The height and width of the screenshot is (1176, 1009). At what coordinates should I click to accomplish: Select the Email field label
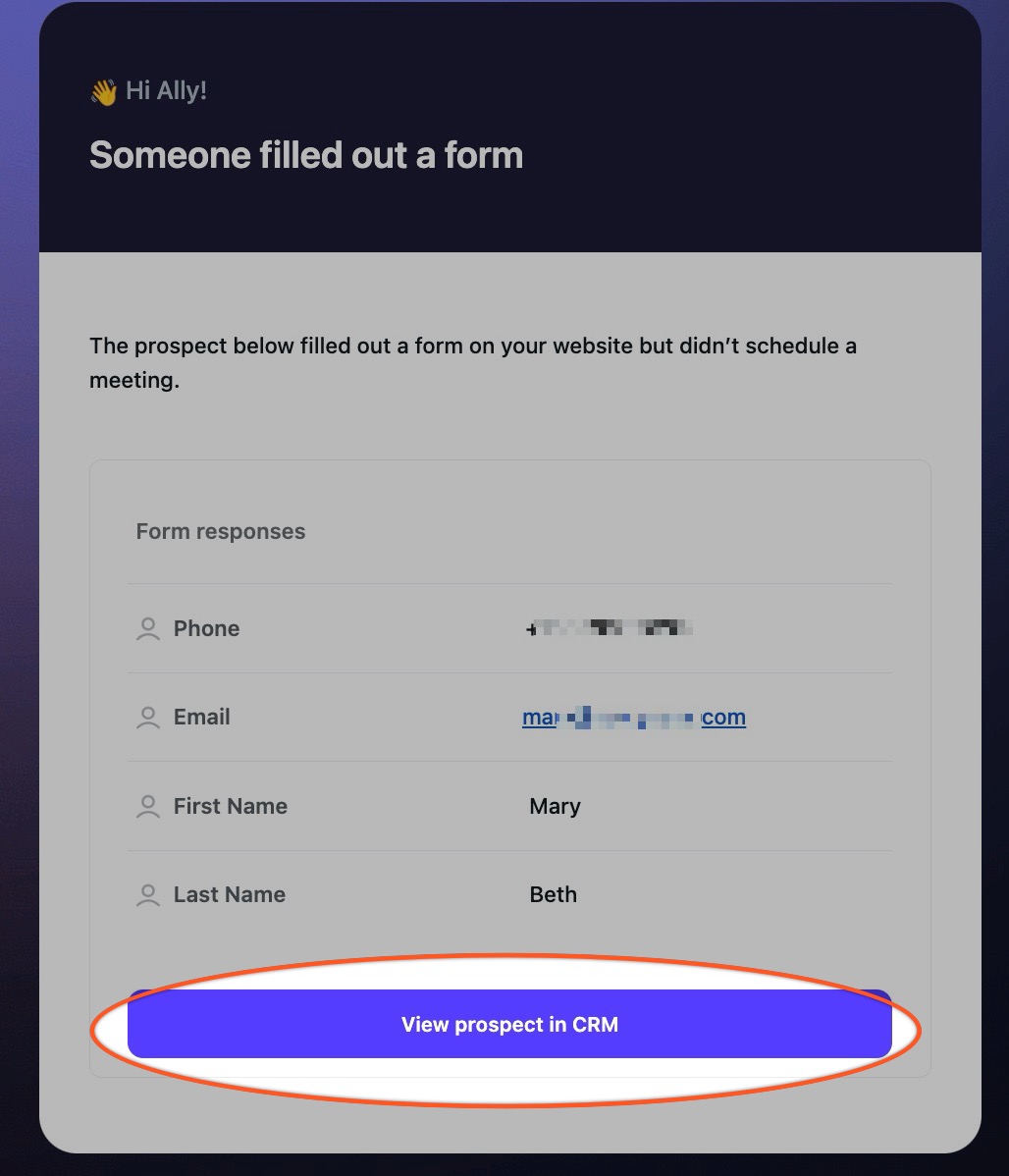(202, 717)
